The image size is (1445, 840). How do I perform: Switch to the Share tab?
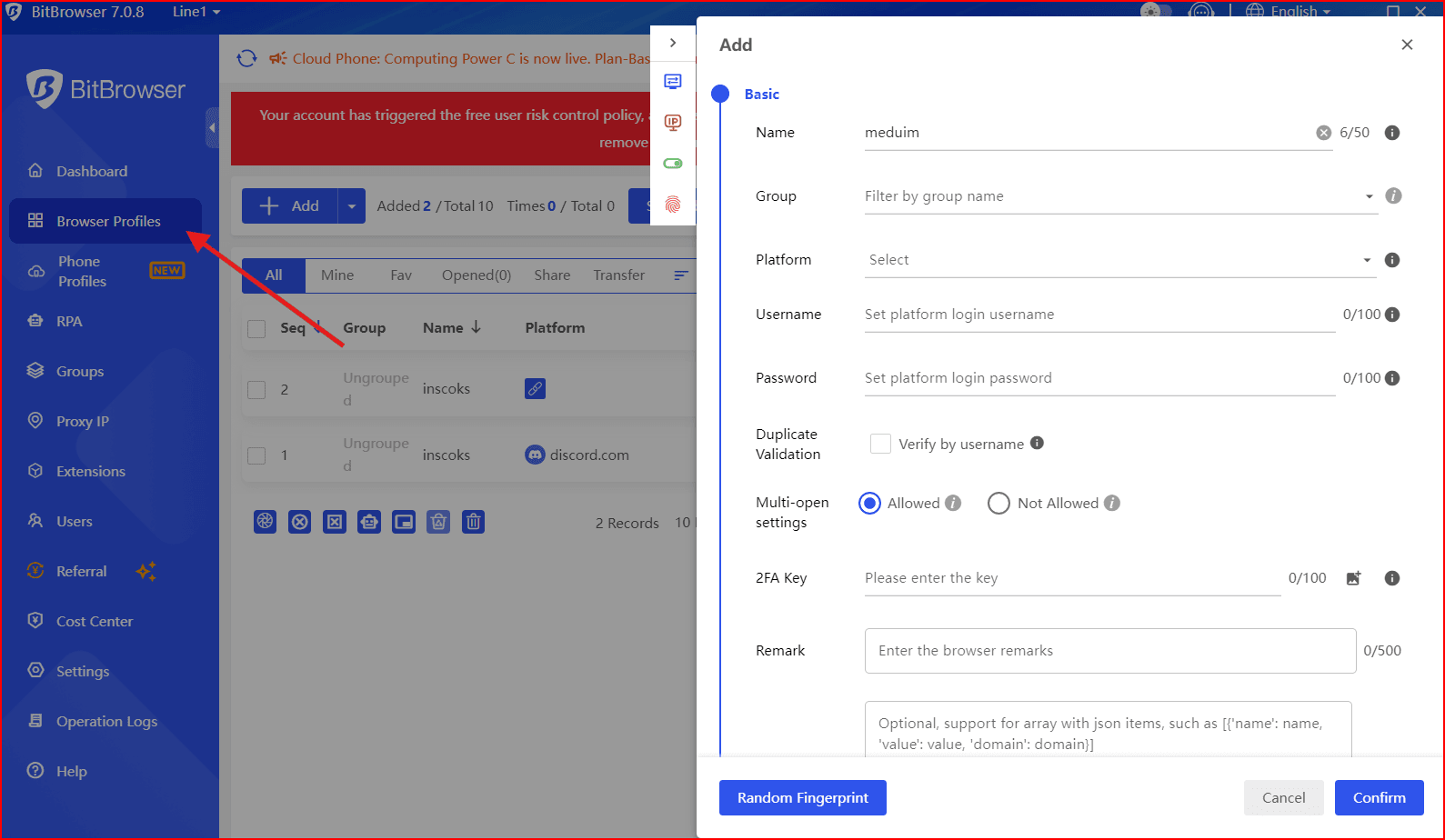pyautogui.click(x=552, y=275)
